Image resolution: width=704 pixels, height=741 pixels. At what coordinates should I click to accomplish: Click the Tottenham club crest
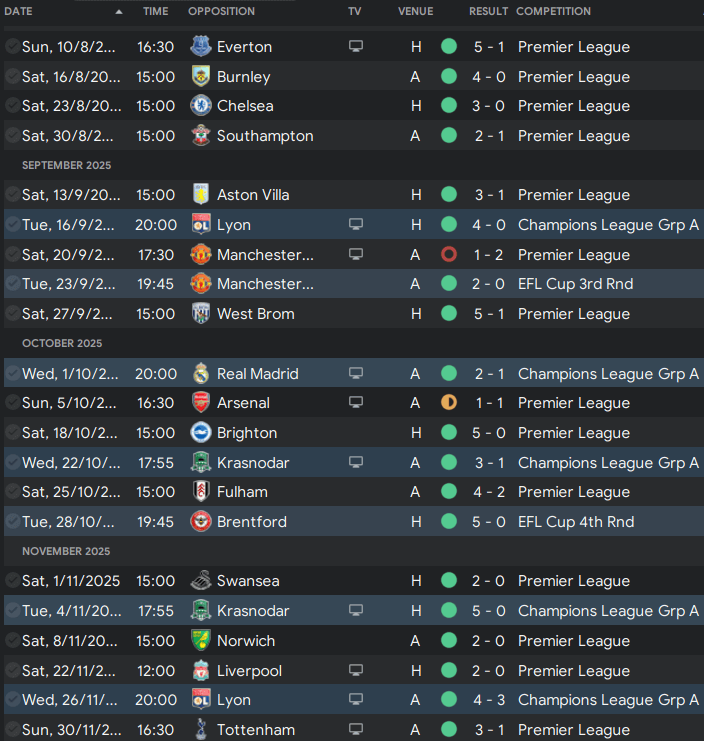pyautogui.click(x=201, y=729)
